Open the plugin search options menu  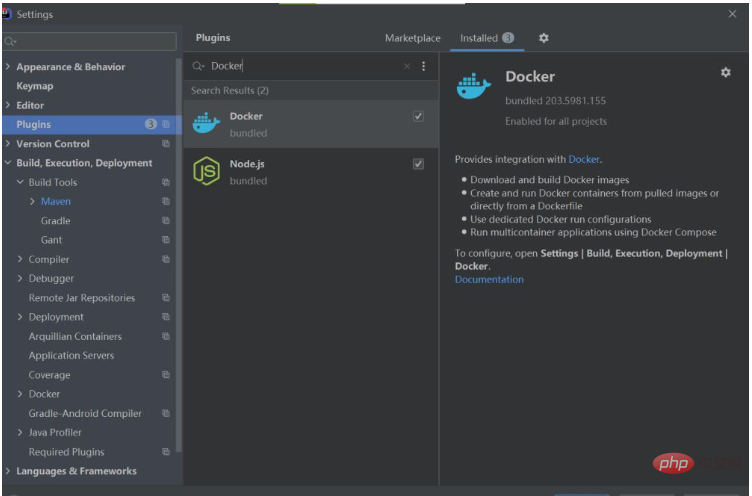click(423, 66)
